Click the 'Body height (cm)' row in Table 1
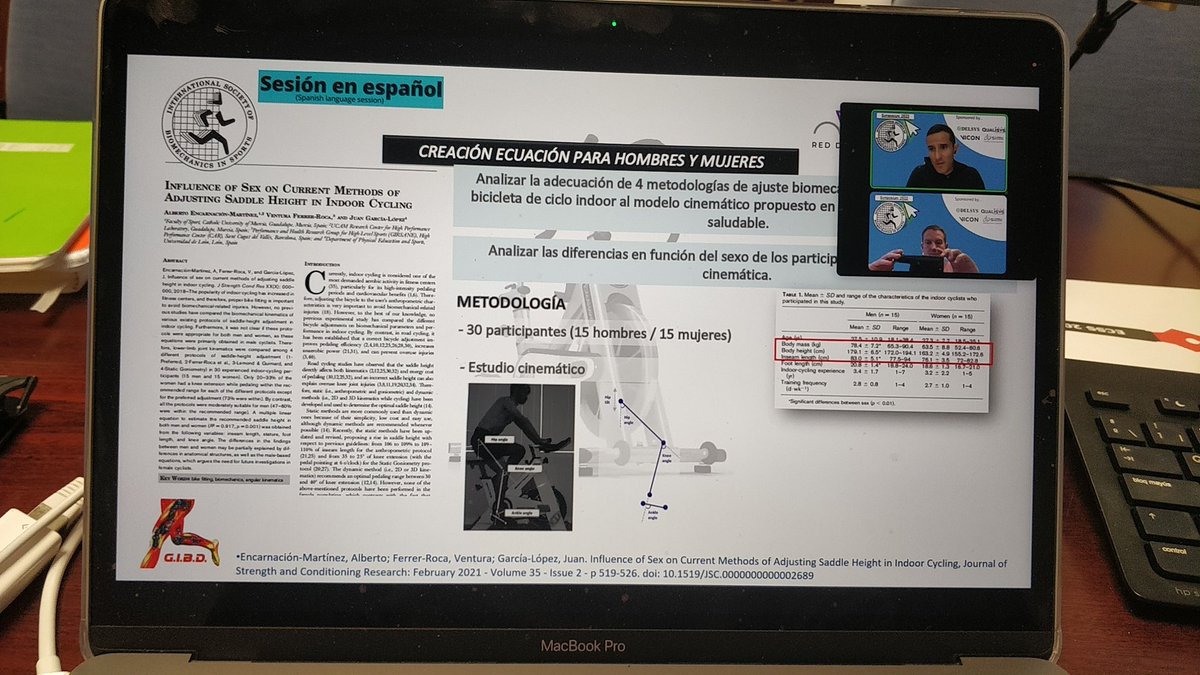The image size is (1200, 675). point(881,354)
